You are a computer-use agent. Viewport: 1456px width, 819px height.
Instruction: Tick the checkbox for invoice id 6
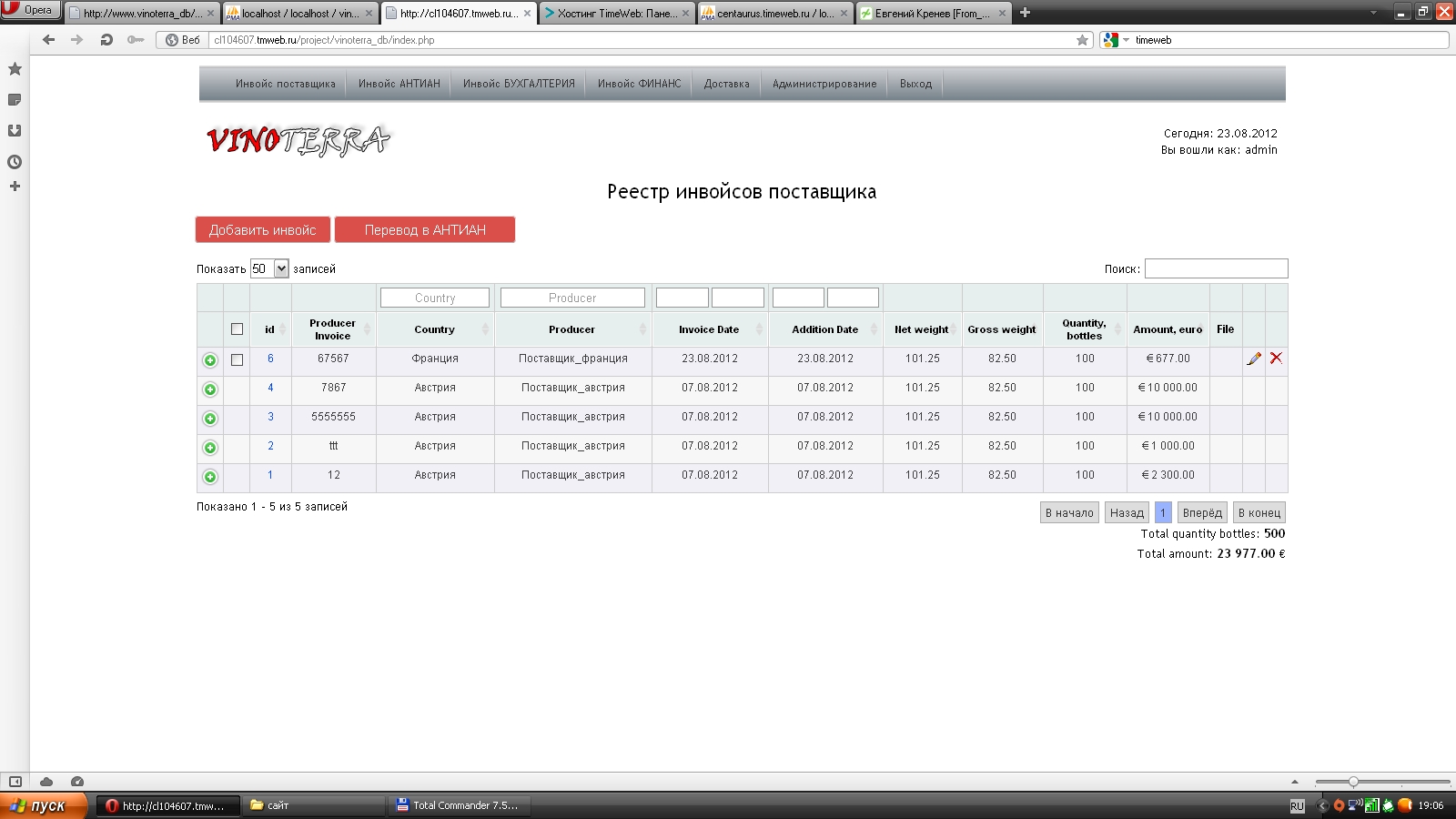[237, 359]
